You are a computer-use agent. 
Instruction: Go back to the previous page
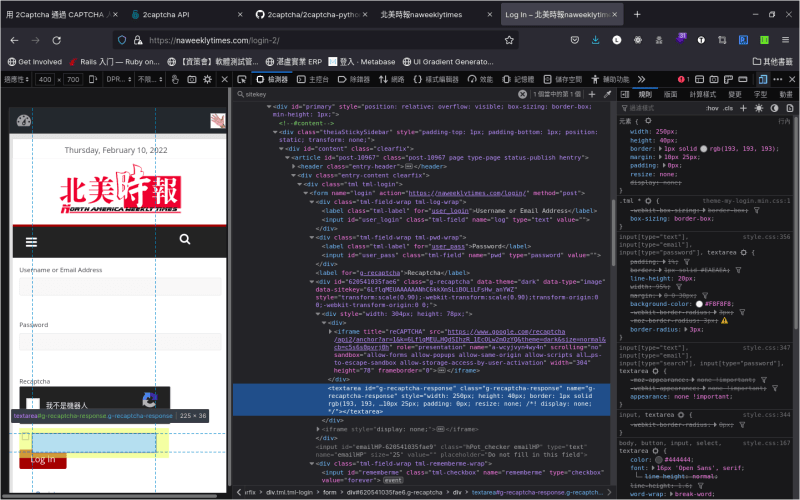pyautogui.click(x=14, y=40)
